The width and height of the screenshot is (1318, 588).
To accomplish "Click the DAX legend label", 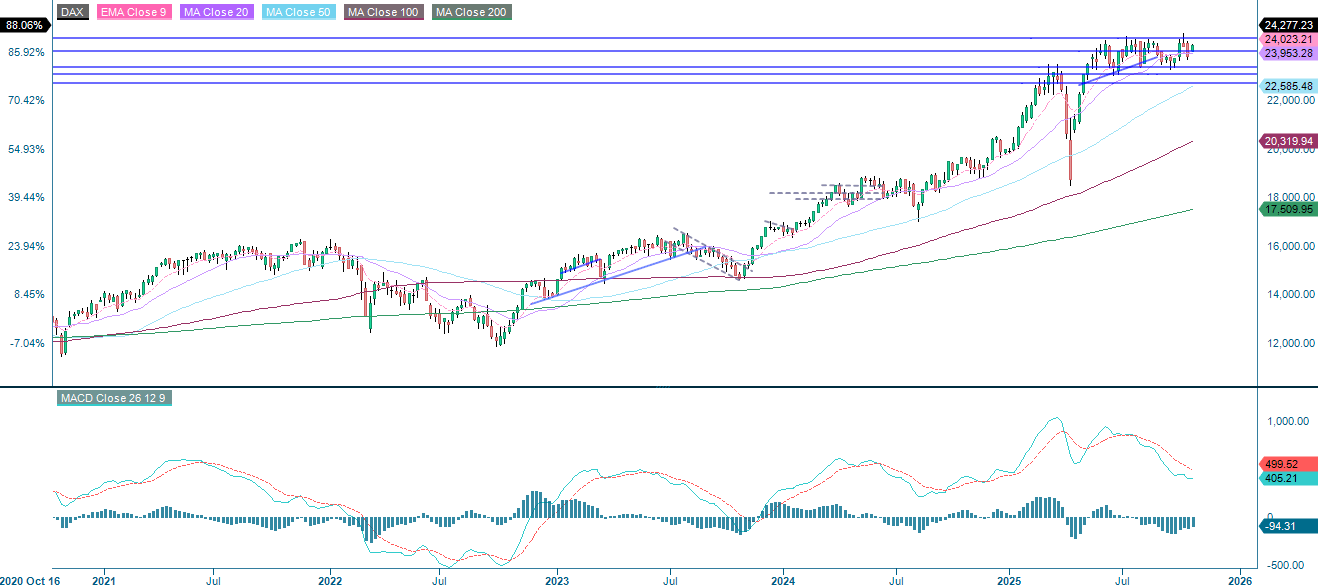I will 72,12.
